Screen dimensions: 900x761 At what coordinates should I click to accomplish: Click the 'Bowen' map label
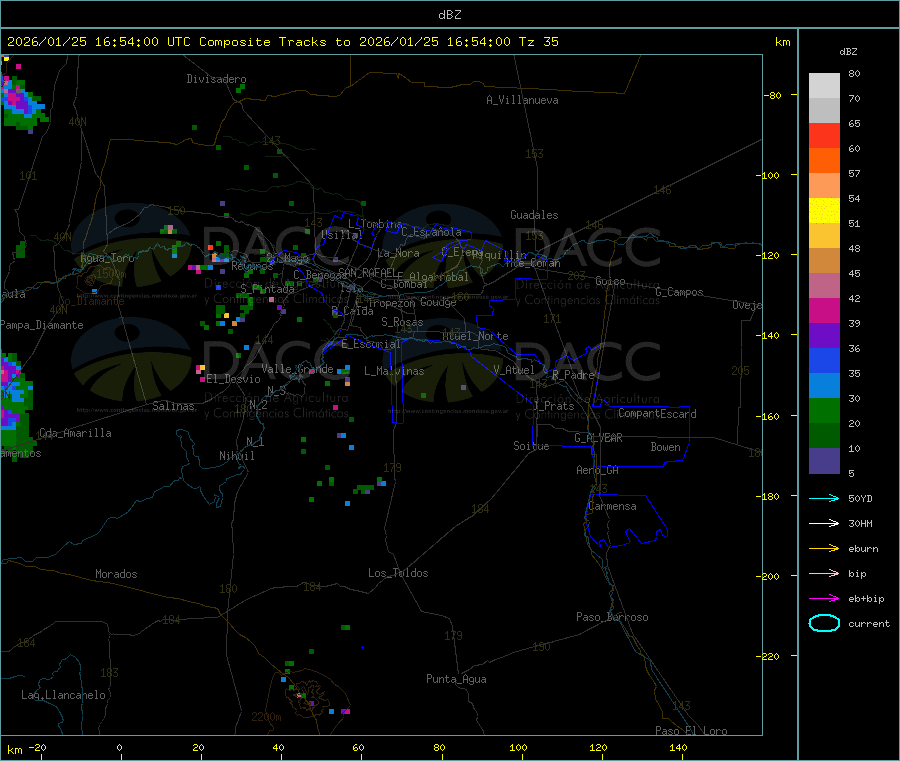point(665,447)
